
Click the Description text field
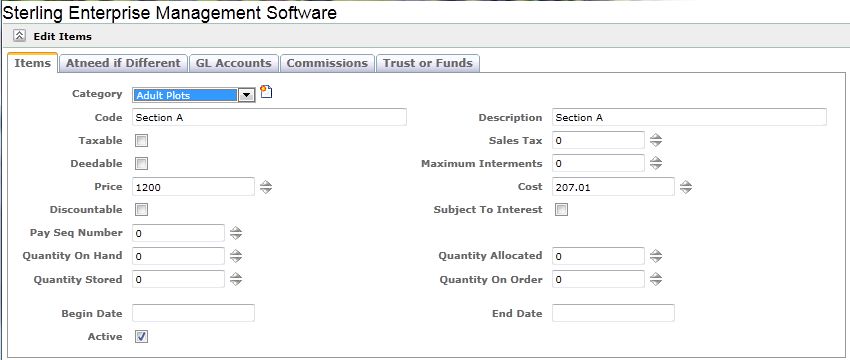click(690, 117)
